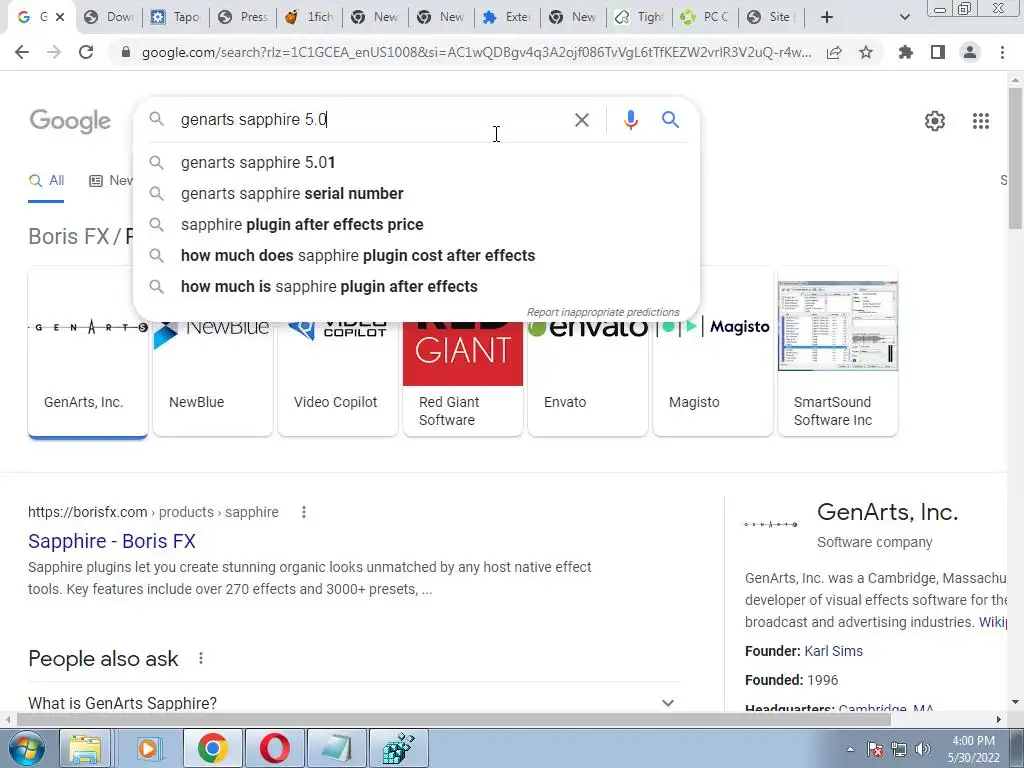Click Chrome icon in taskbar
The image size is (1024, 768).
(x=212, y=748)
